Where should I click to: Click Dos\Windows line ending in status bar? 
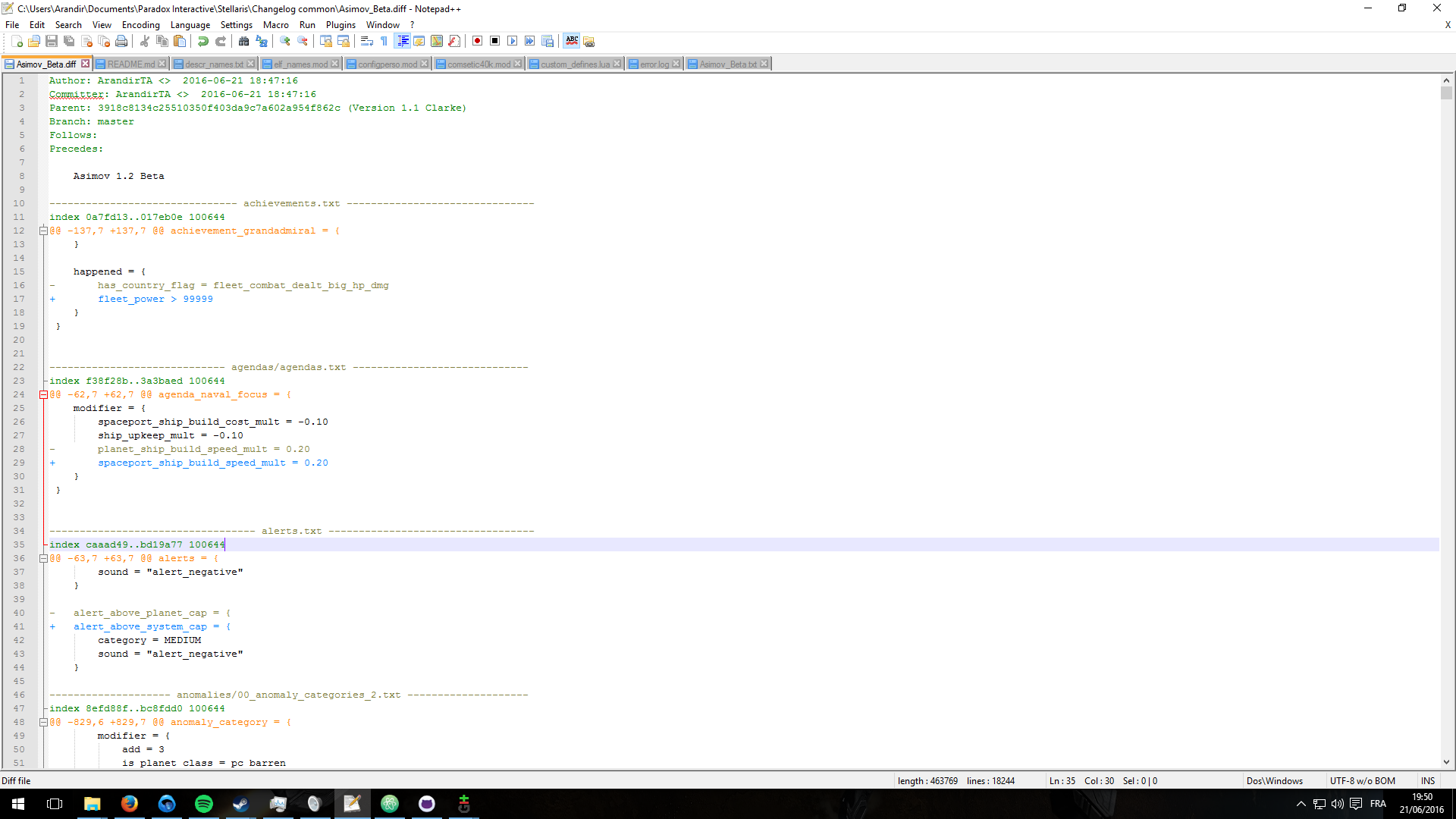click(x=1274, y=781)
